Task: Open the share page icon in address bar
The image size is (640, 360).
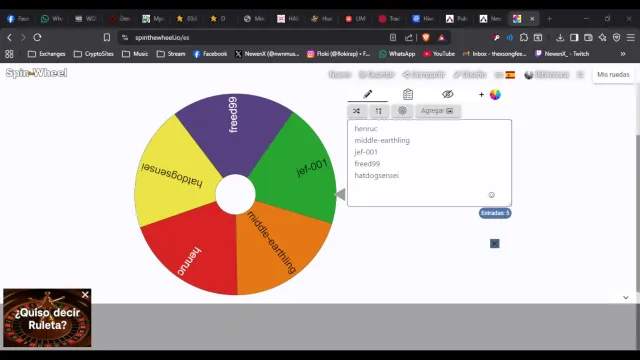Action: (x=408, y=38)
